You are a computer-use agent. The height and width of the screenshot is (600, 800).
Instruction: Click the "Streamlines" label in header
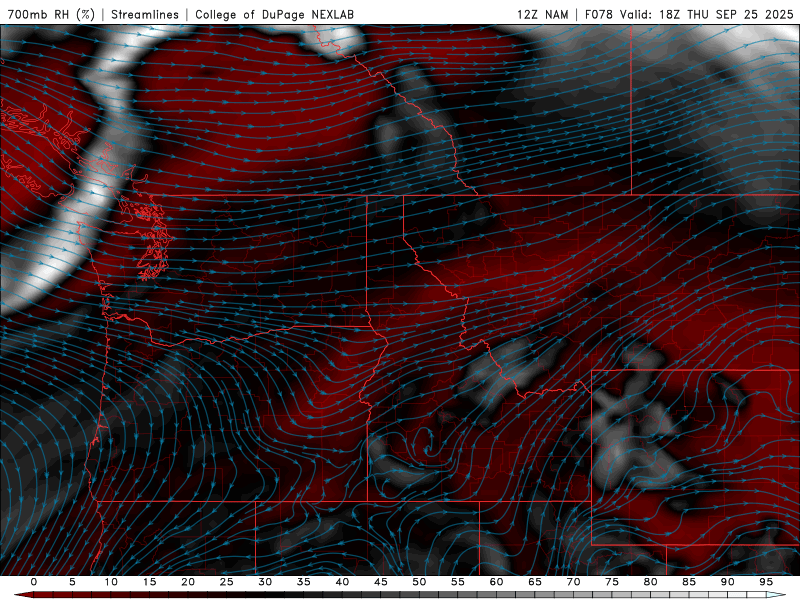[x=145, y=14]
